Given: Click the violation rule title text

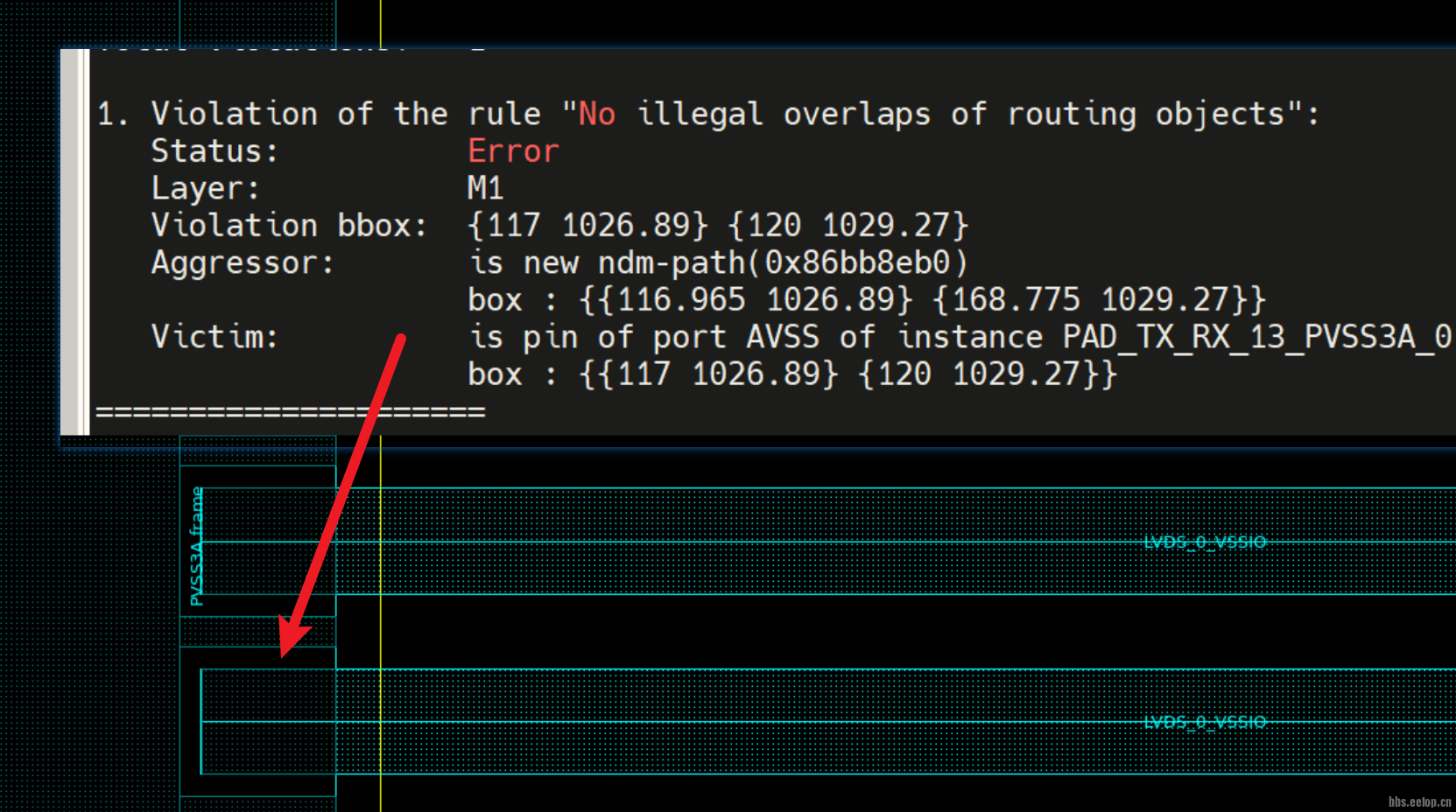Looking at the screenshot, I should (707, 115).
